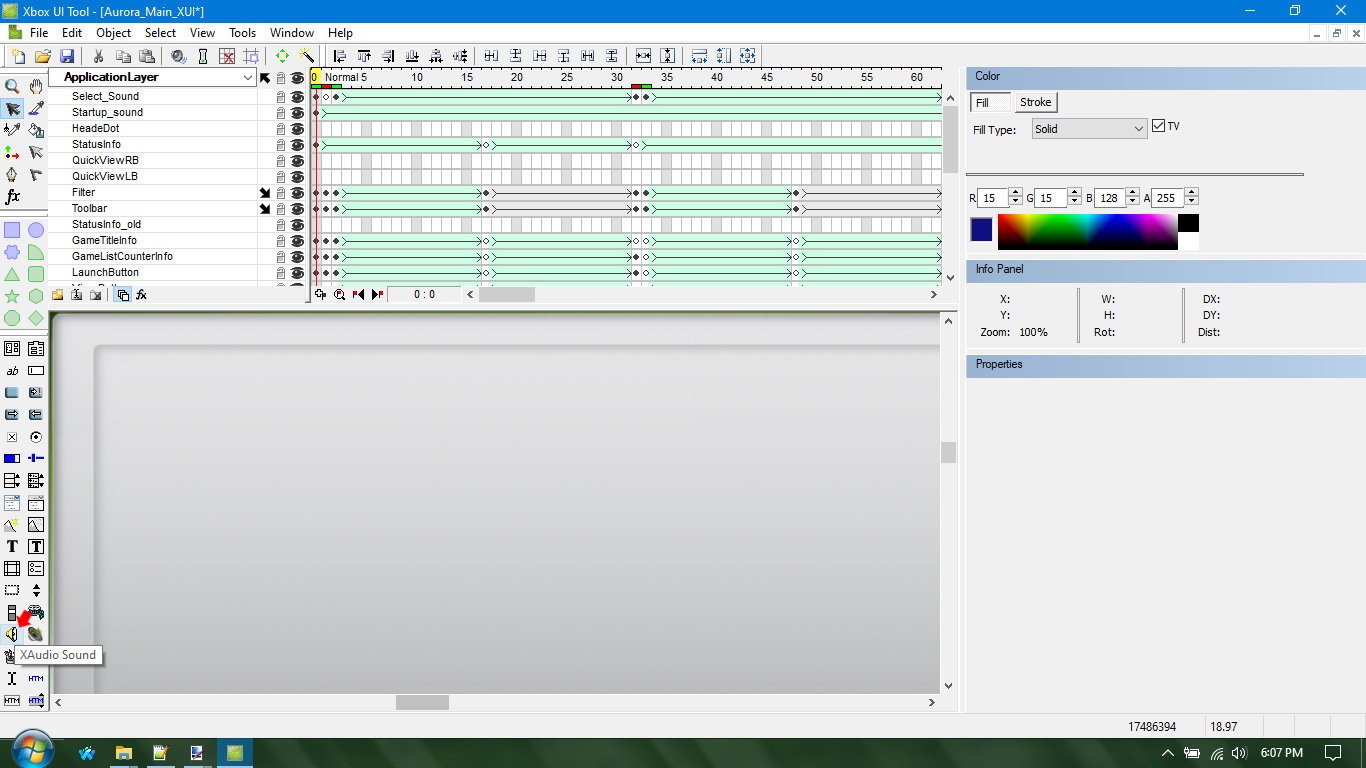Viewport: 1366px width, 768px height.
Task: Hide the LaunchButton layer
Action: pyautogui.click(x=297, y=272)
